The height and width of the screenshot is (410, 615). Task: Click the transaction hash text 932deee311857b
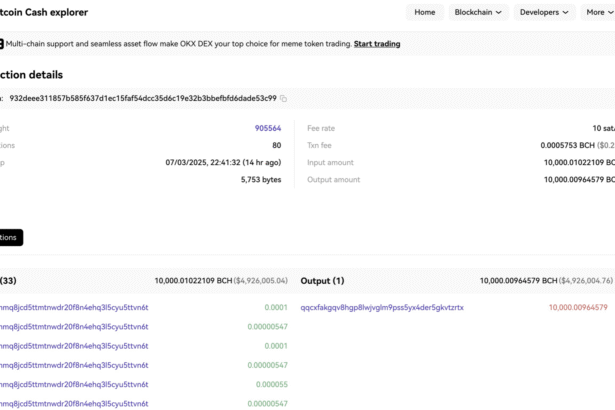point(142,99)
